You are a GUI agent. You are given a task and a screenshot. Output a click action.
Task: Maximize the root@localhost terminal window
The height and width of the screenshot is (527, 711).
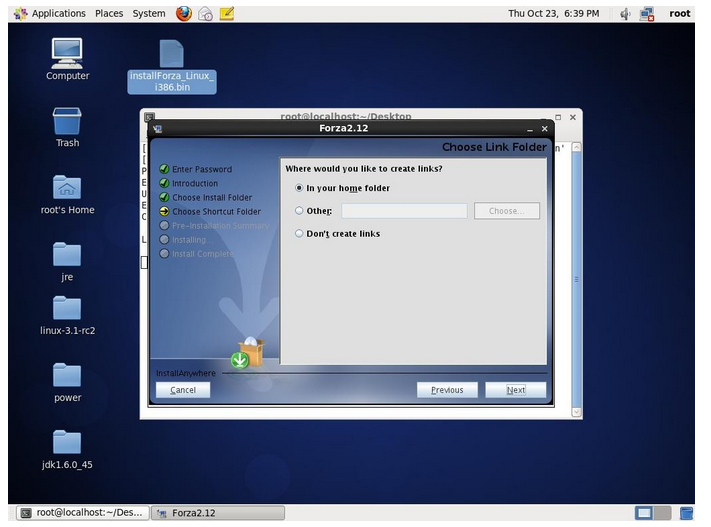(558, 117)
